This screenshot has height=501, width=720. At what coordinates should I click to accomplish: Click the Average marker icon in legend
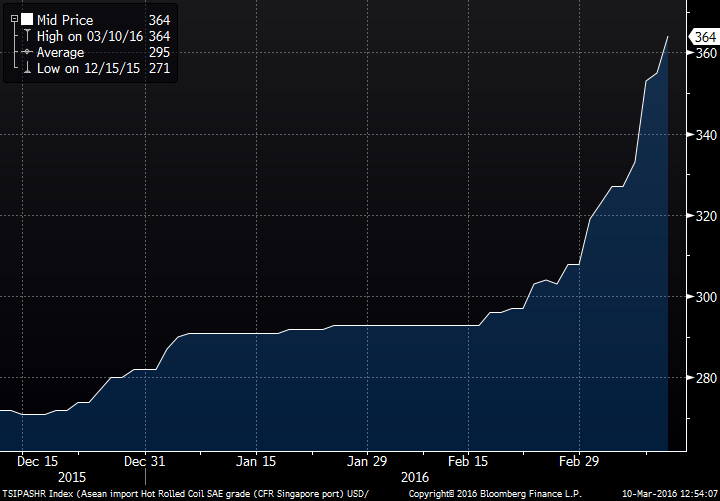pyautogui.click(x=27, y=52)
